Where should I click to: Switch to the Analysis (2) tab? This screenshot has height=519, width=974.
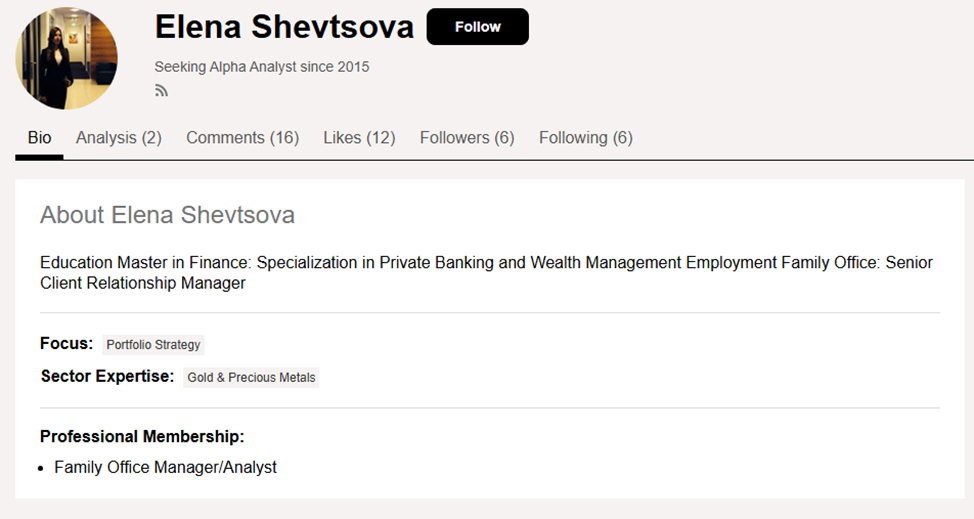click(x=119, y=138)
